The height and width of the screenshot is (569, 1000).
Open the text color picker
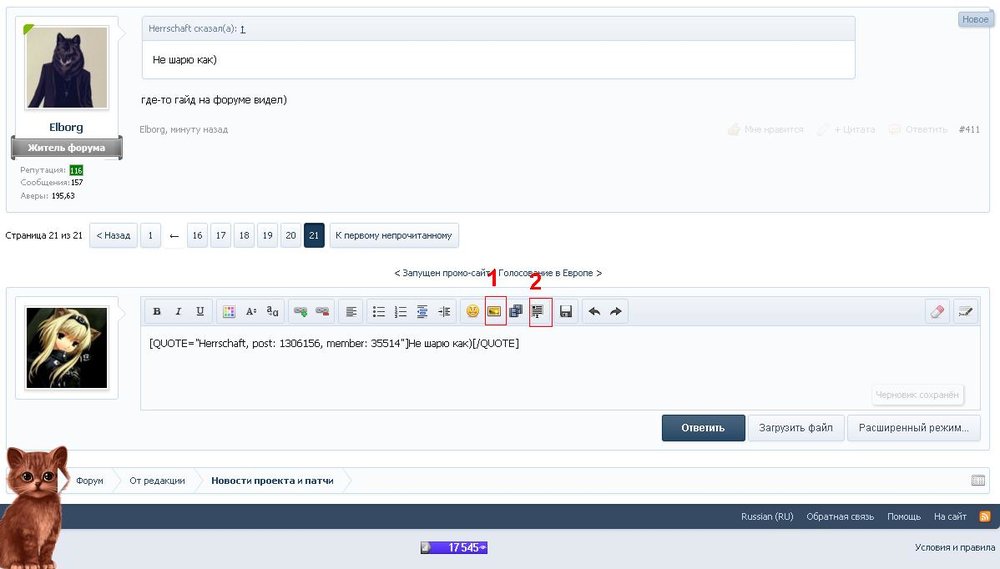point(229,312)
